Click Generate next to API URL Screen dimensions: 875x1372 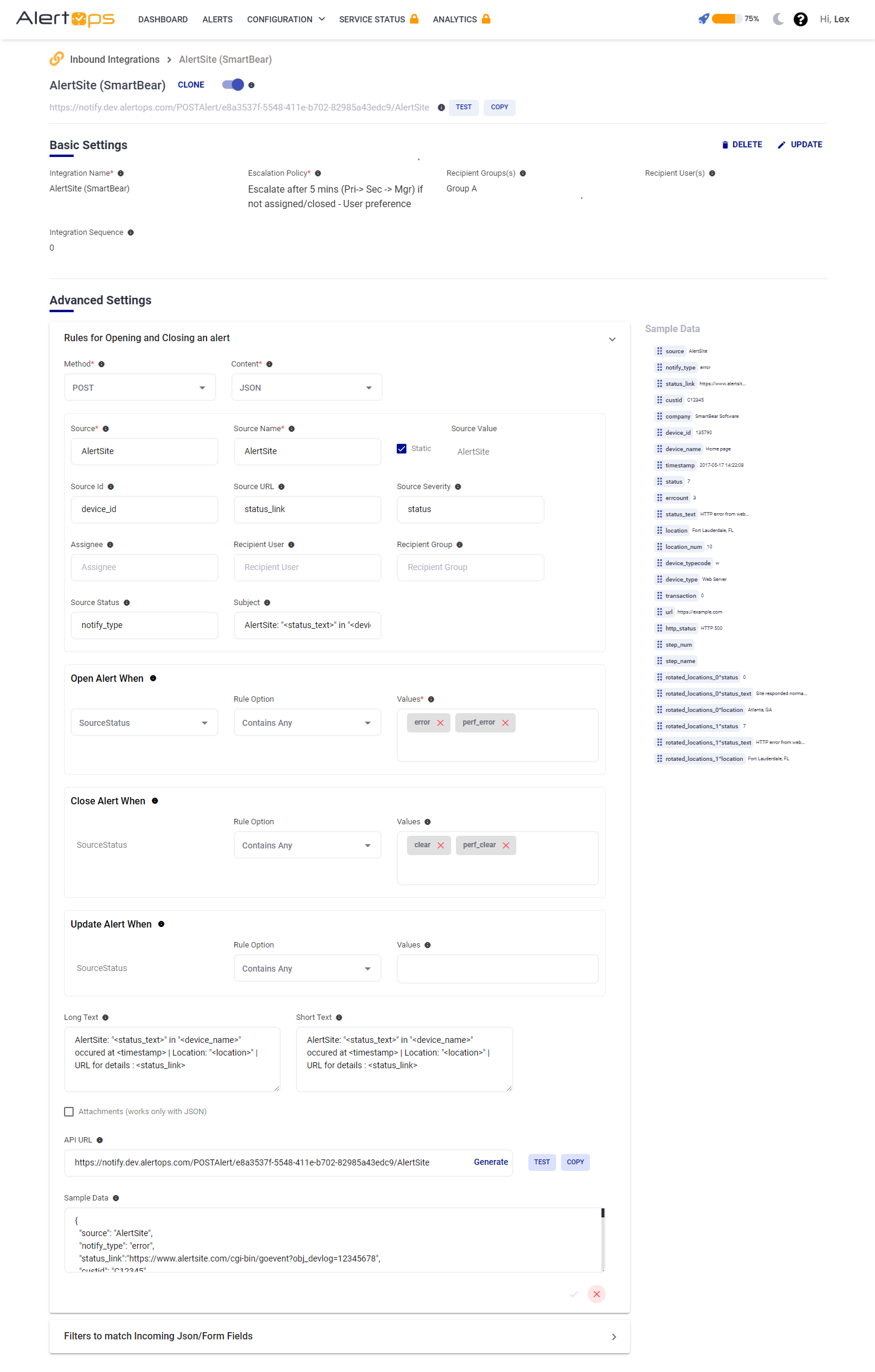[490, 1162]
